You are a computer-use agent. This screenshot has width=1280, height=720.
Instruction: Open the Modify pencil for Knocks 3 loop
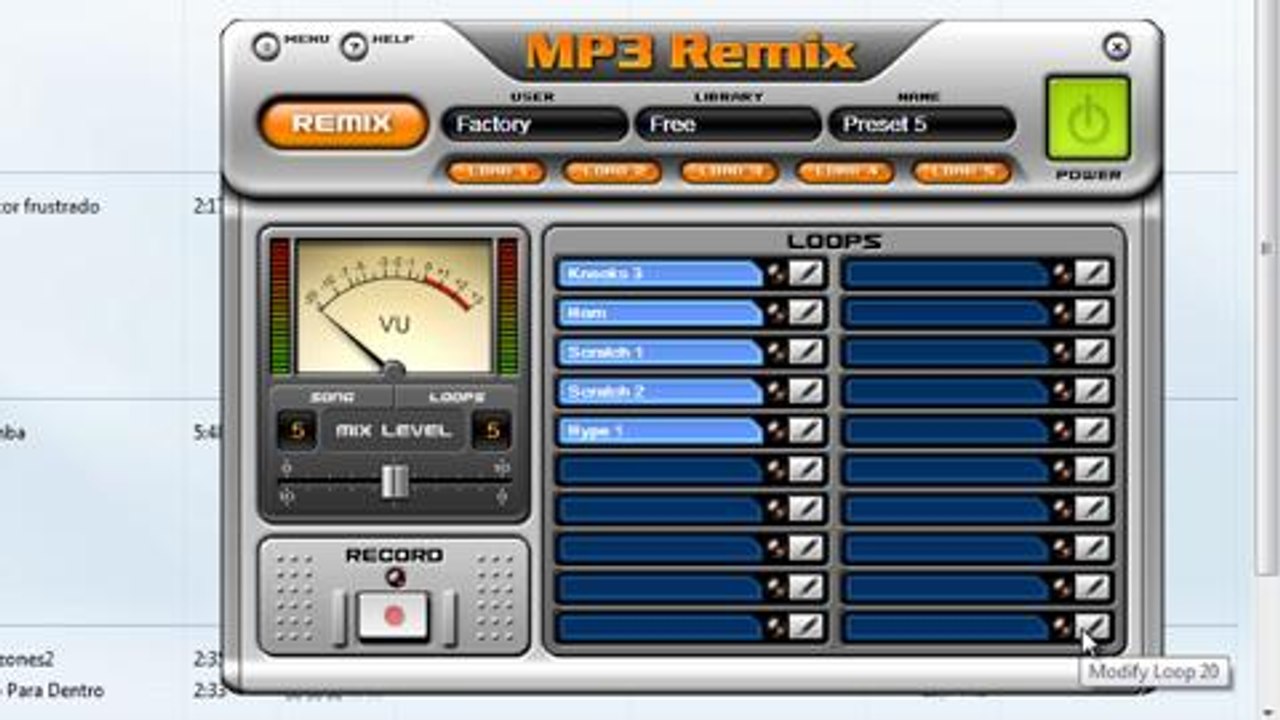click(x=806, y=273)
